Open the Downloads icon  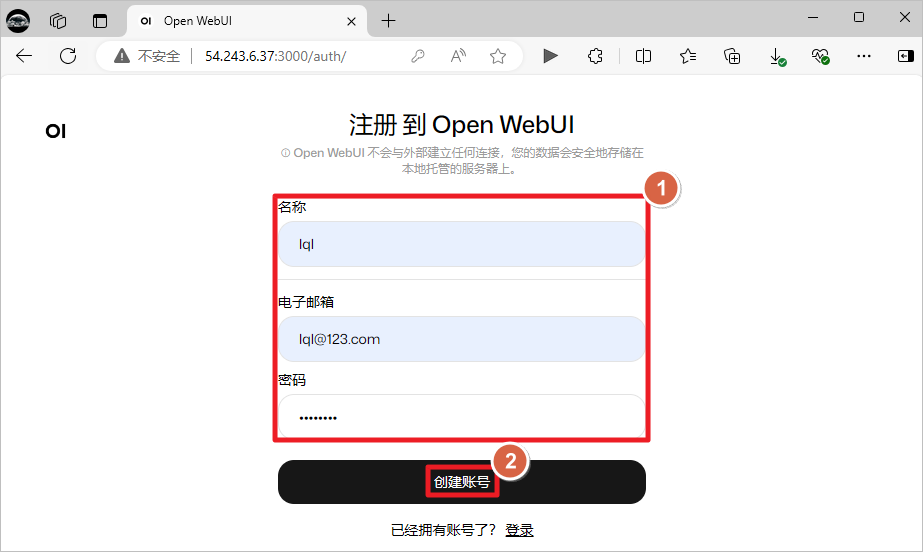pos(777,56)
